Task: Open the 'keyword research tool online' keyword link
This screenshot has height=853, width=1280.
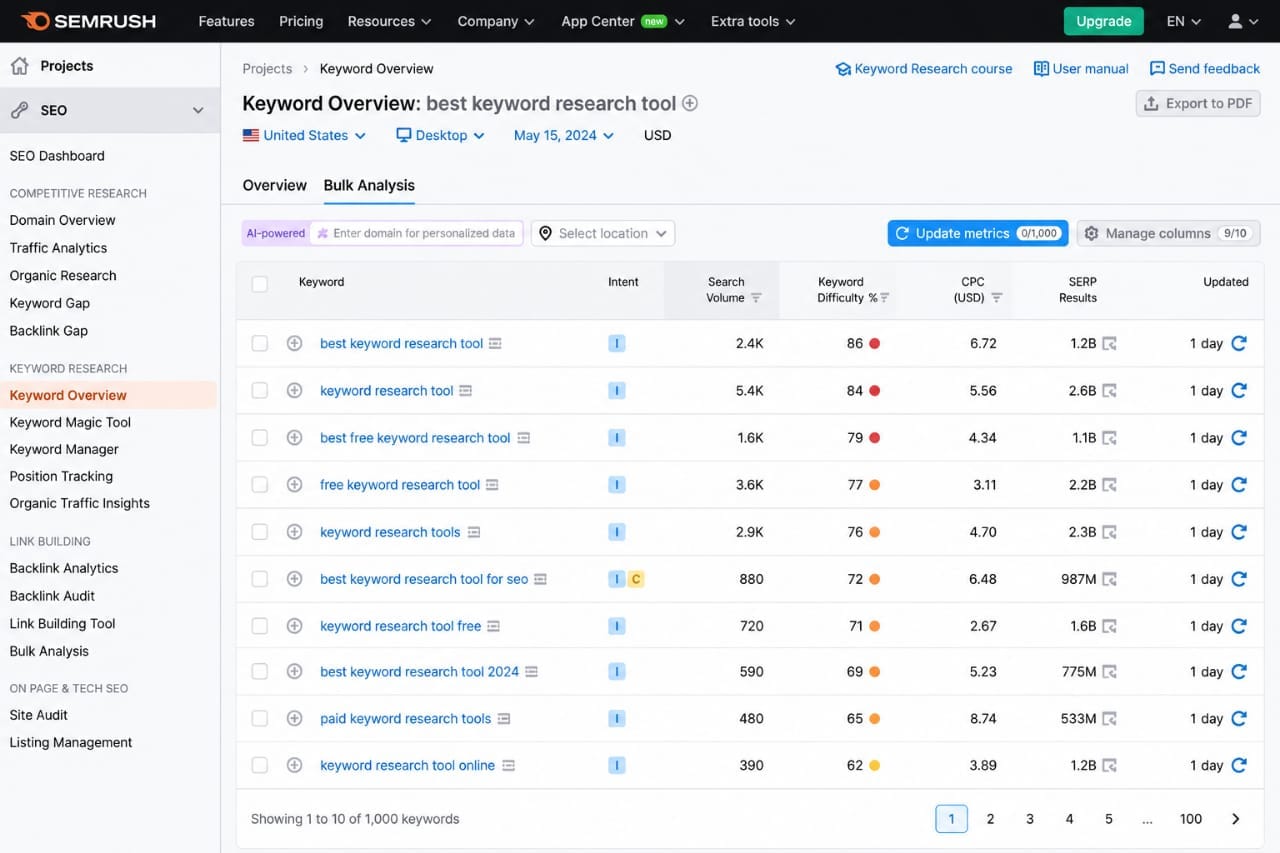Action: (x=407, y=765)
